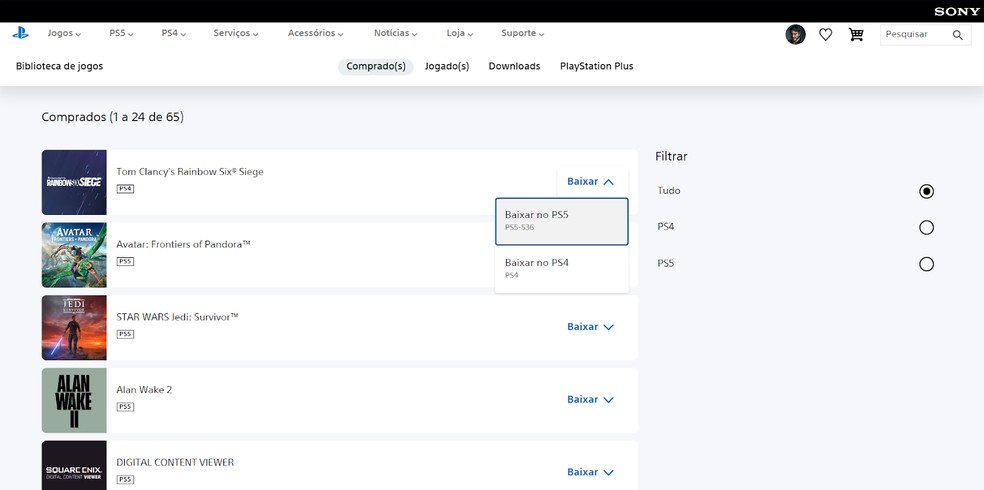Select the PS4 filter radio button

[926, 228]
